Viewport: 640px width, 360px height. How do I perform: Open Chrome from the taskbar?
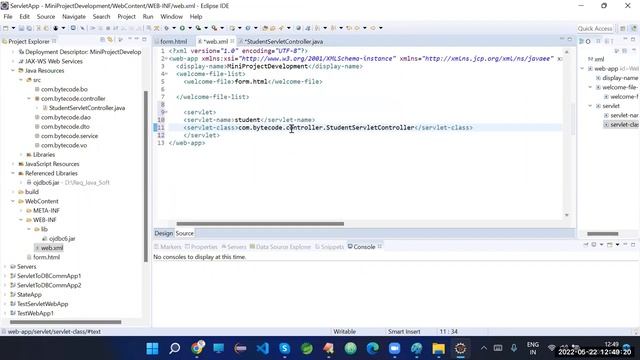[197, 348]
